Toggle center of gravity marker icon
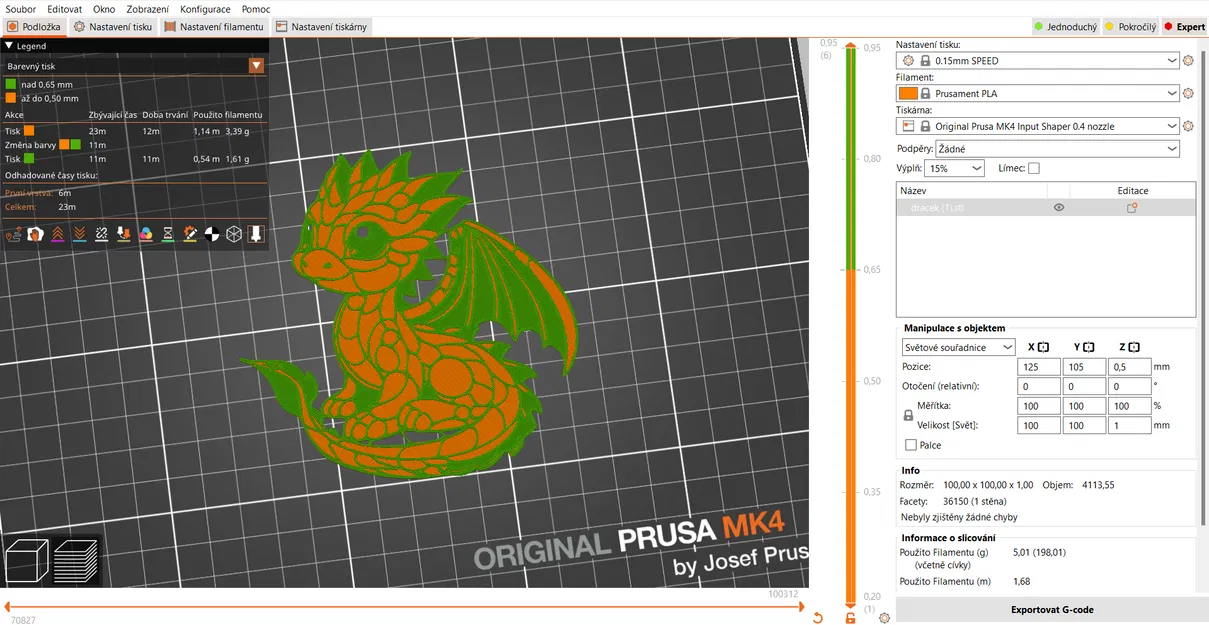This screenshot has height=625, width=1209. click(212, 234)
